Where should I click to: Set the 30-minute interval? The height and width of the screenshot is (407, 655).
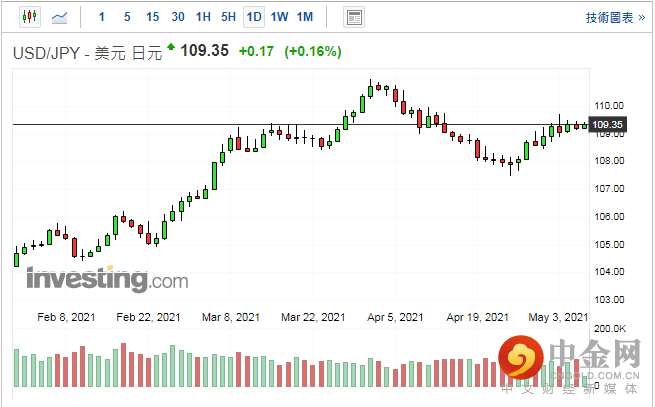point(178,17)
